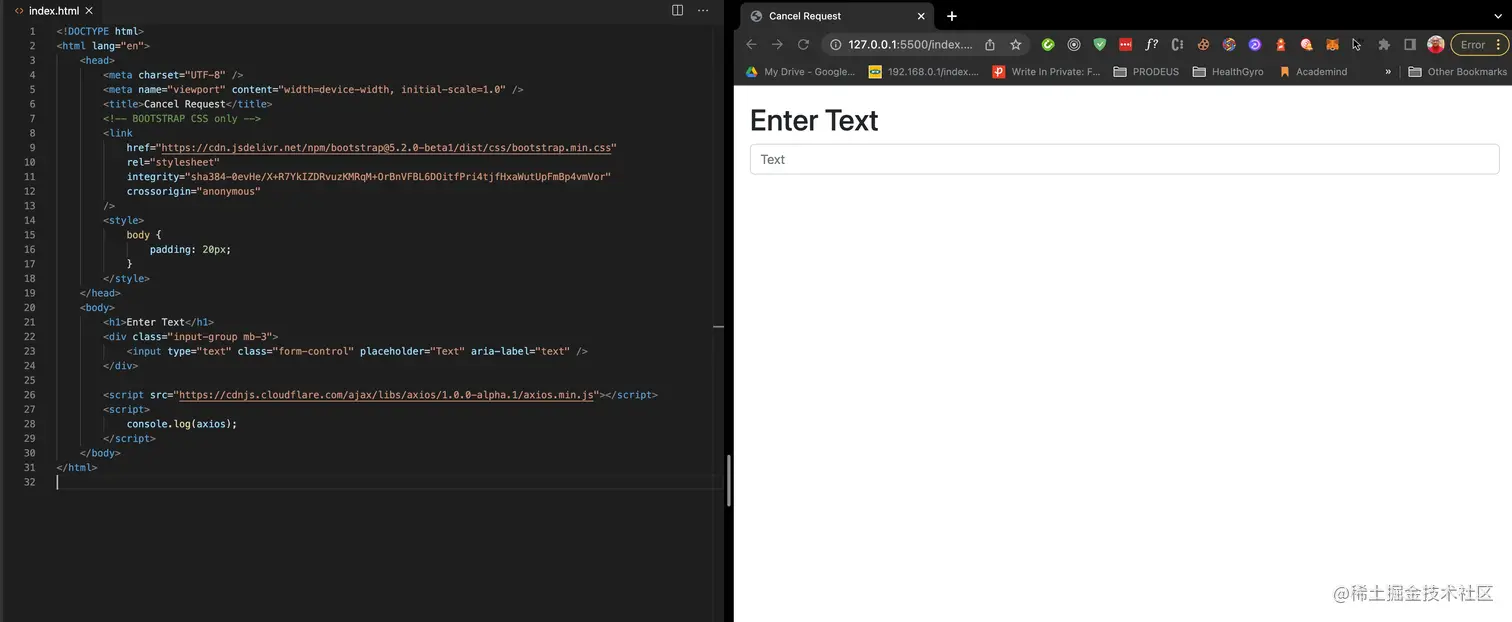Open the Academind bookmark
Viewport: 1512px width, 622px height.
[x=1313, y=72]
